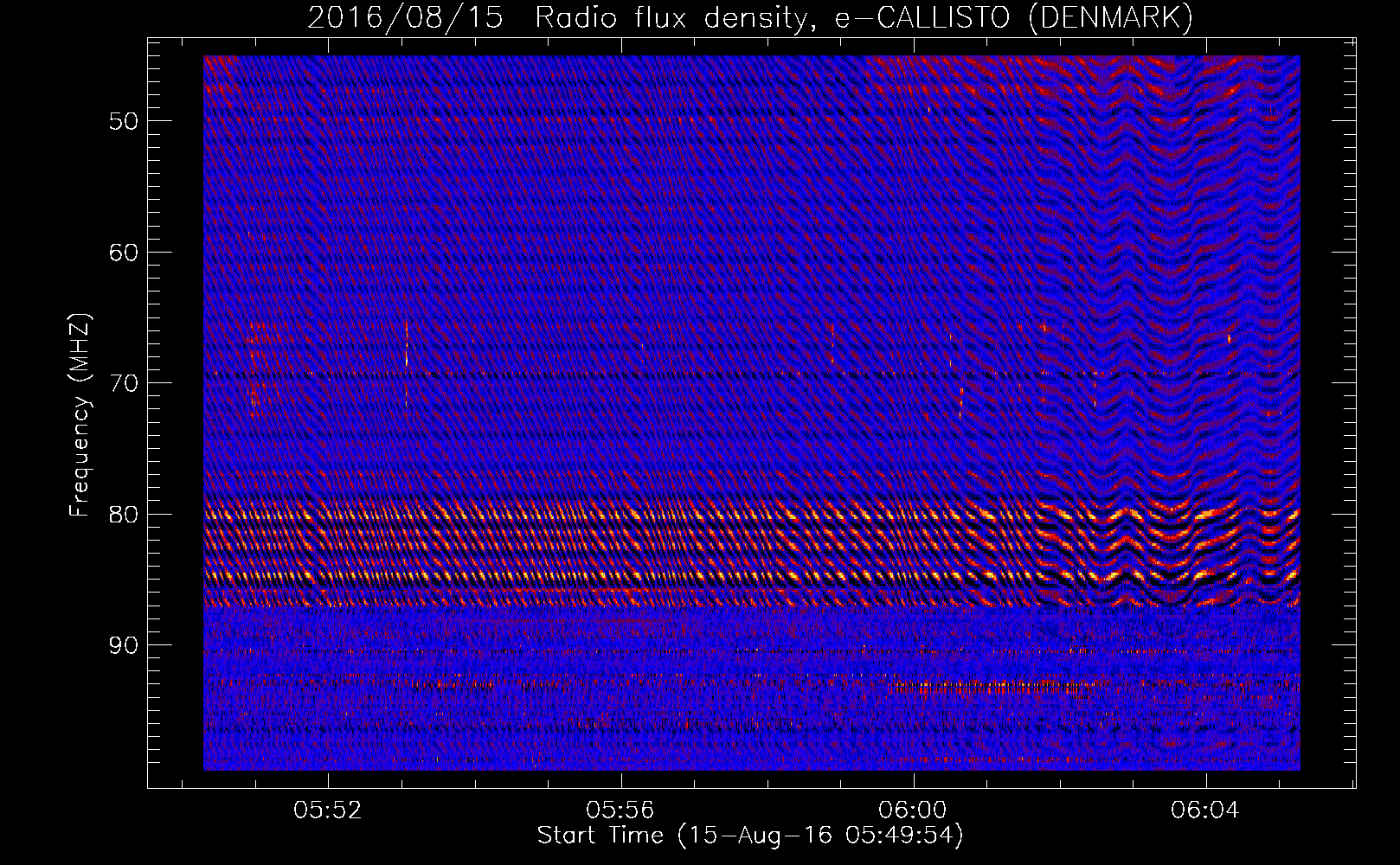Screen dimensions: 1400x865
Task: Click the 80 MHz frequency tick label
Action: tap(124, 515)
